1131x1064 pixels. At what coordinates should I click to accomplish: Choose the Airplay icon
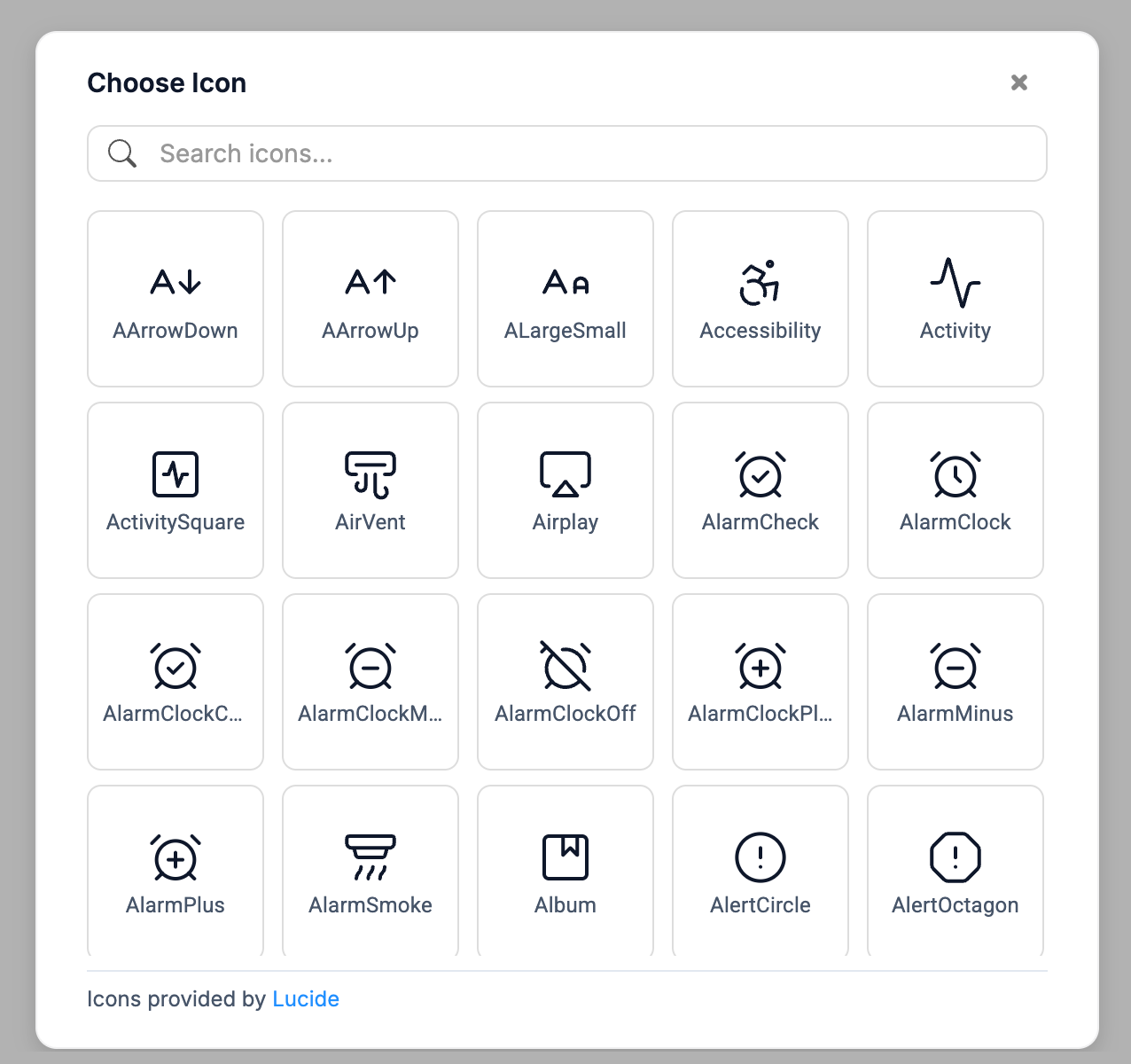point(565,490)
